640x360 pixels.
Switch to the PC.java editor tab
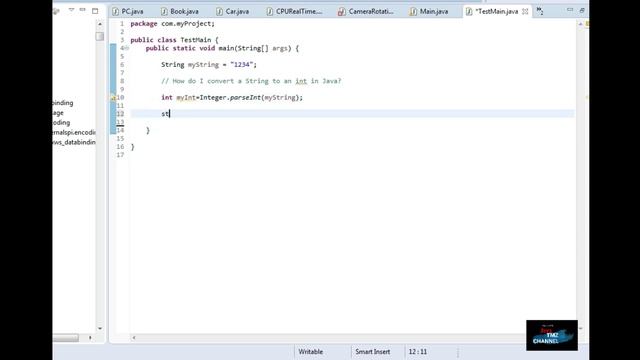[x=128, y=11]
